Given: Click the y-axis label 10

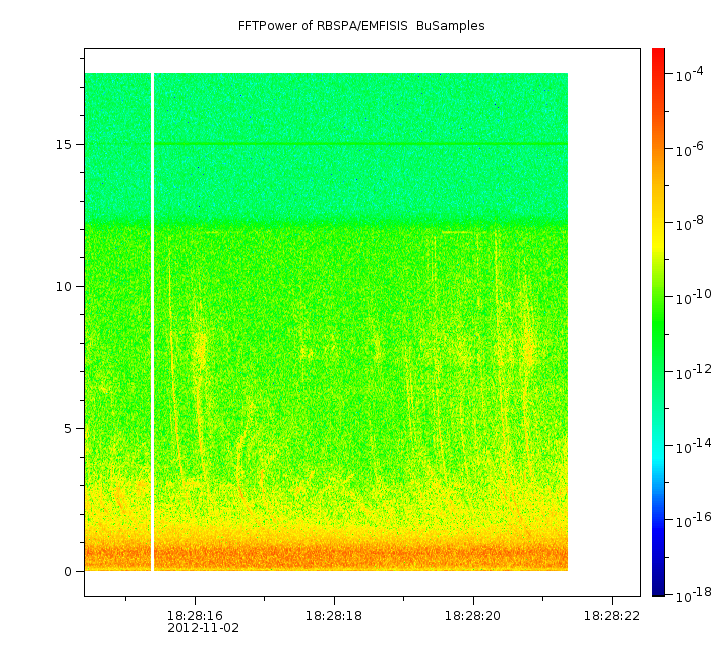Looking at the screenshot, I should point(64,287).
